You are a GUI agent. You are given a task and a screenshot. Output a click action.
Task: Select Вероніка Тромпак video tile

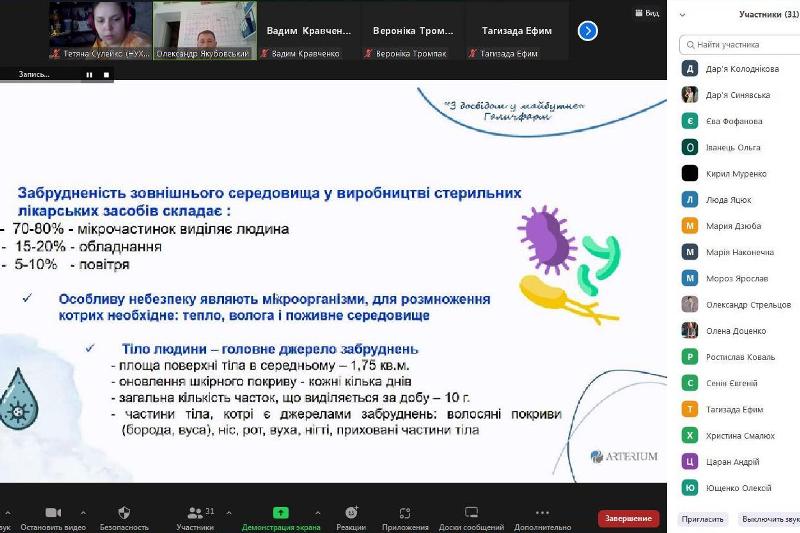click(x=413, y=31)
